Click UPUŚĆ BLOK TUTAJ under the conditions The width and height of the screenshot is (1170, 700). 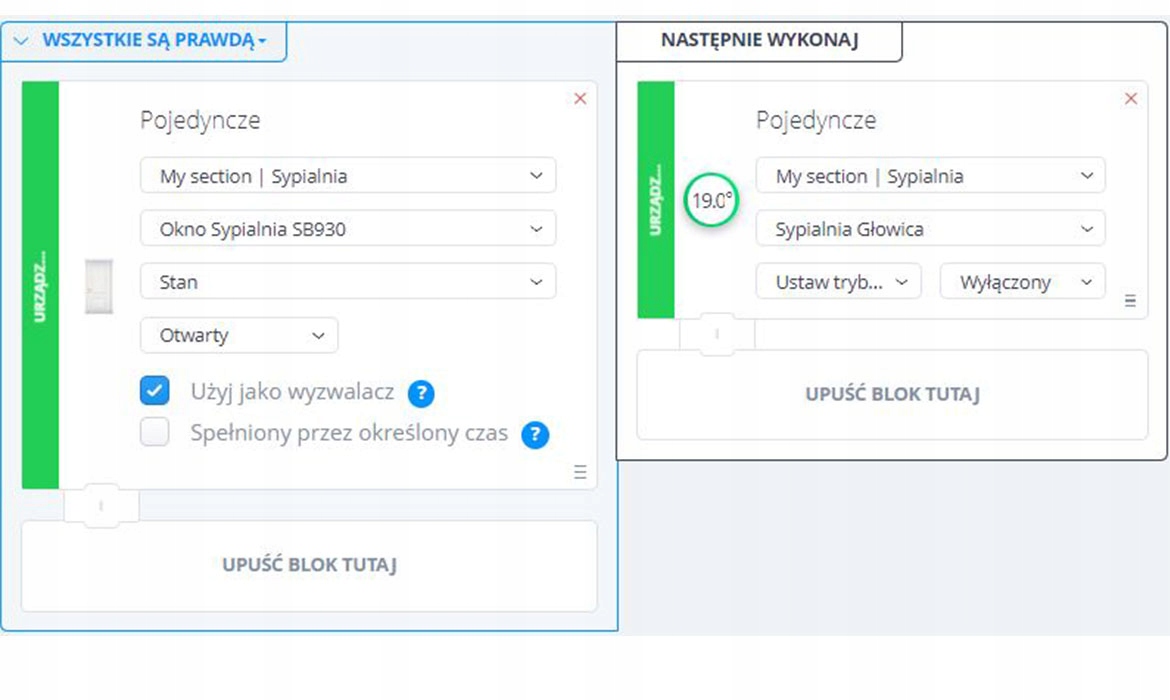(309, 565)
